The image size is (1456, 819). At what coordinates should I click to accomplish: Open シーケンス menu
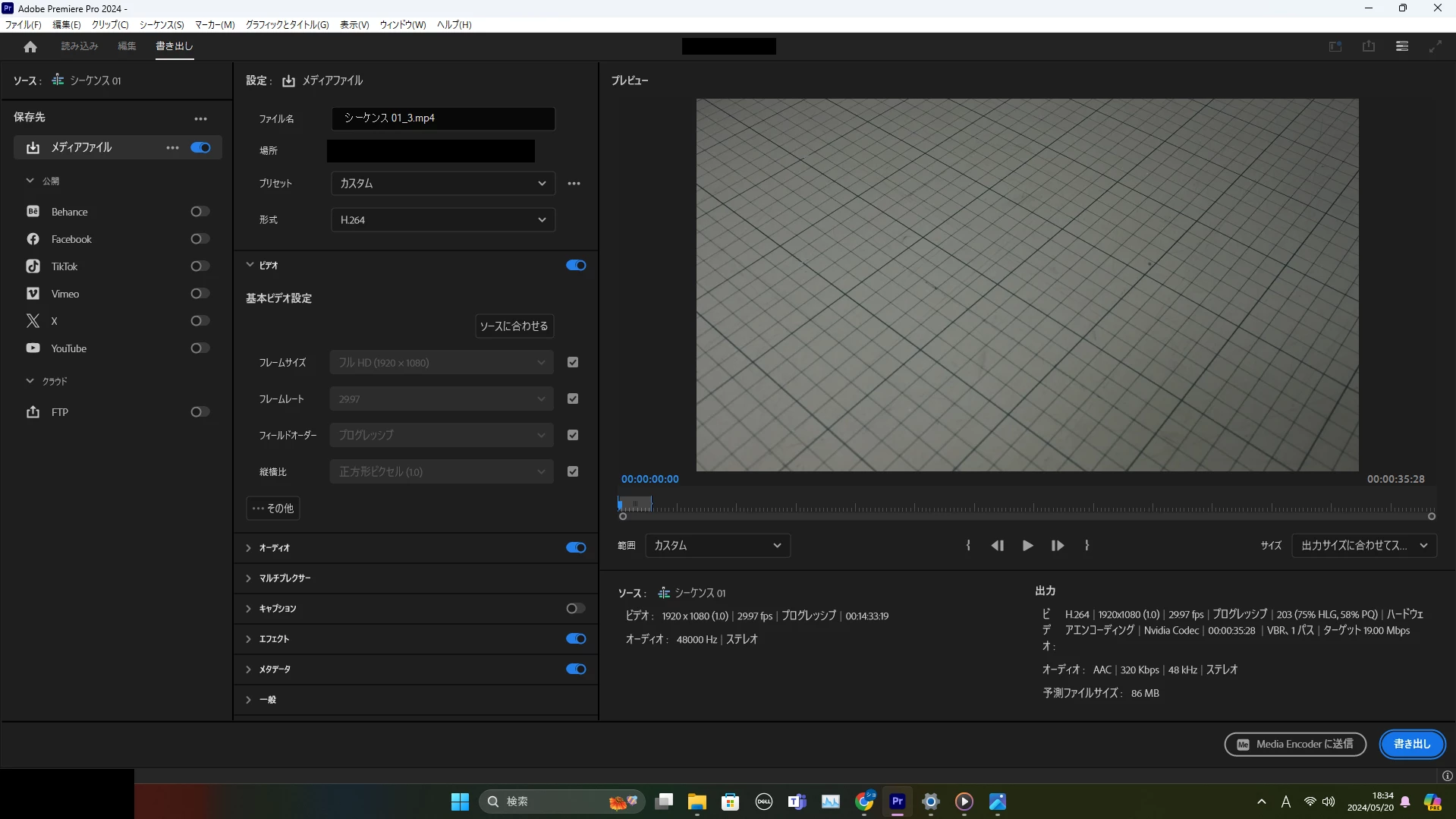click(x=162, y=25)
